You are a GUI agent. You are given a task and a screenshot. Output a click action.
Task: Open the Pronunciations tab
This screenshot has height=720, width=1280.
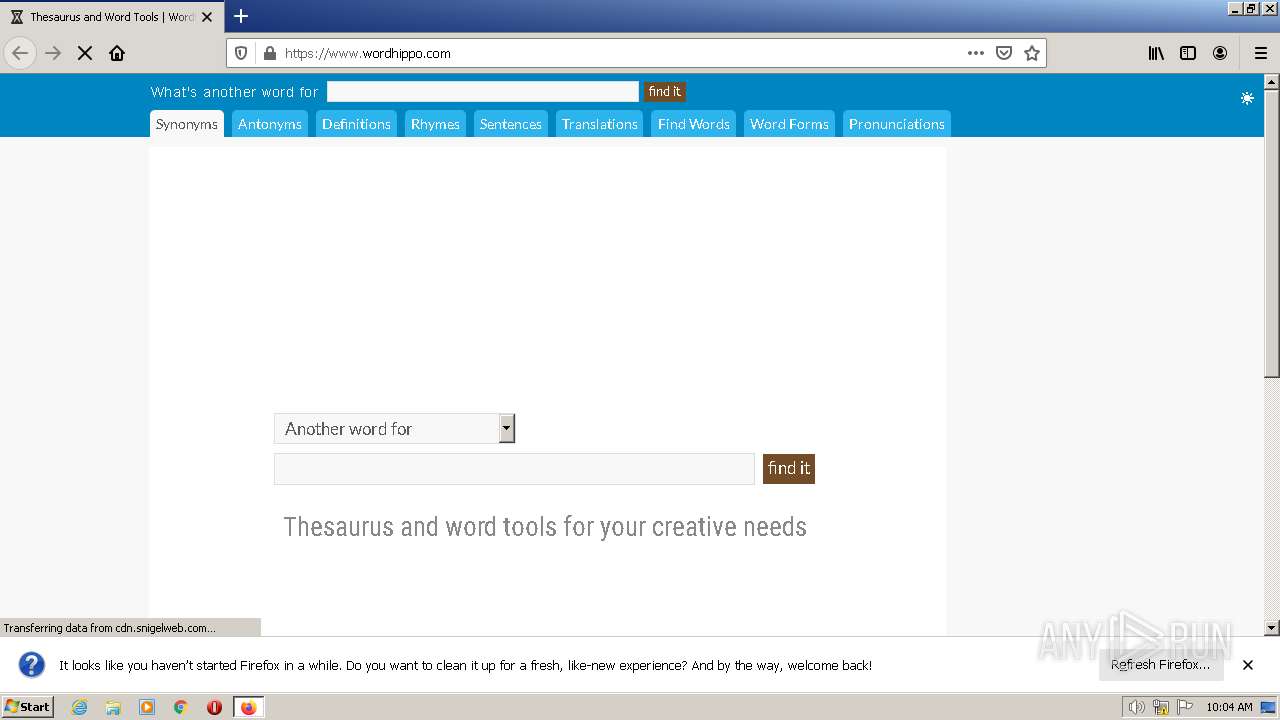[x=896, y=124]
